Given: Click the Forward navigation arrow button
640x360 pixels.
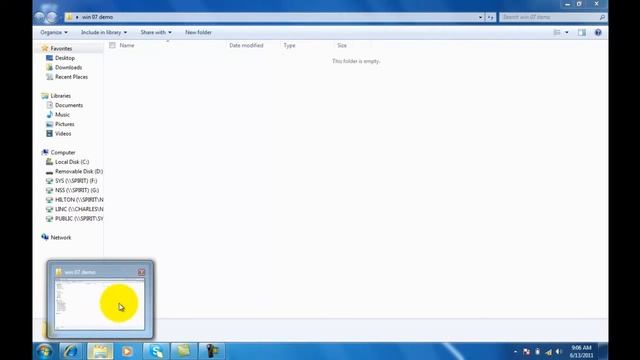Looking at the screenshot, I should tap(52, 17).
